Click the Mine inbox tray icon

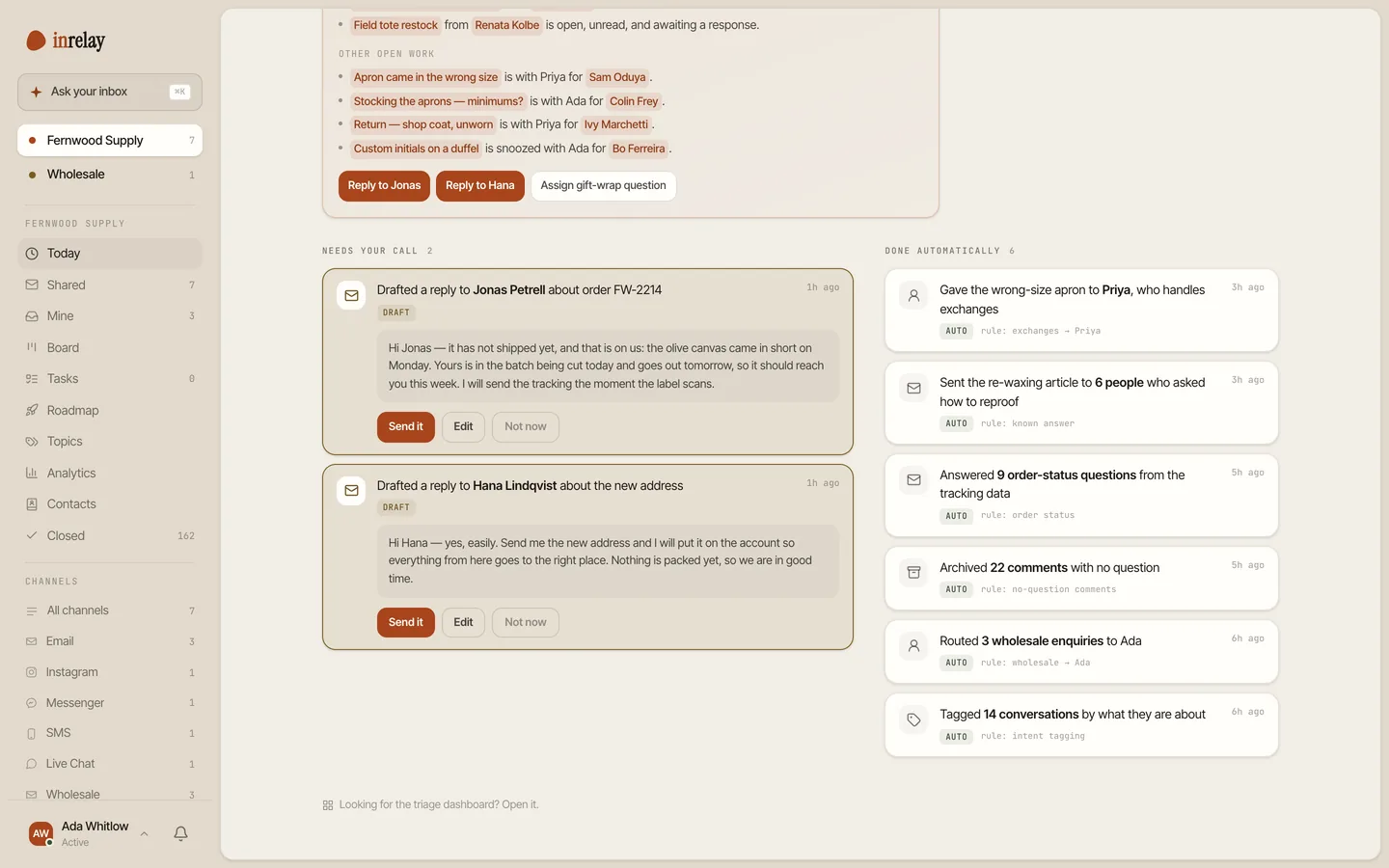point(32,316)
